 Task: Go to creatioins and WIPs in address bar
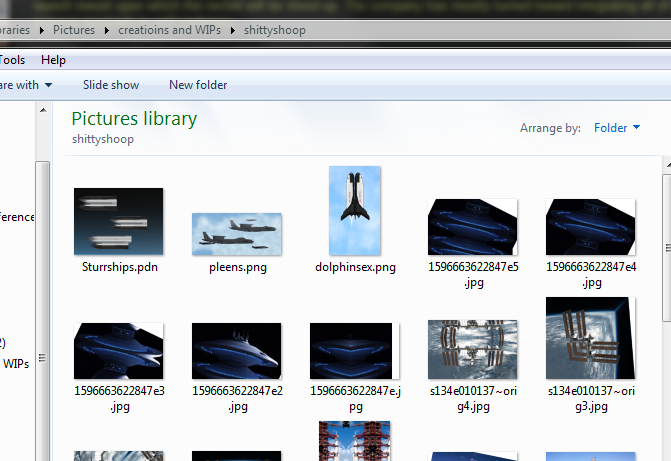(169, 30)
